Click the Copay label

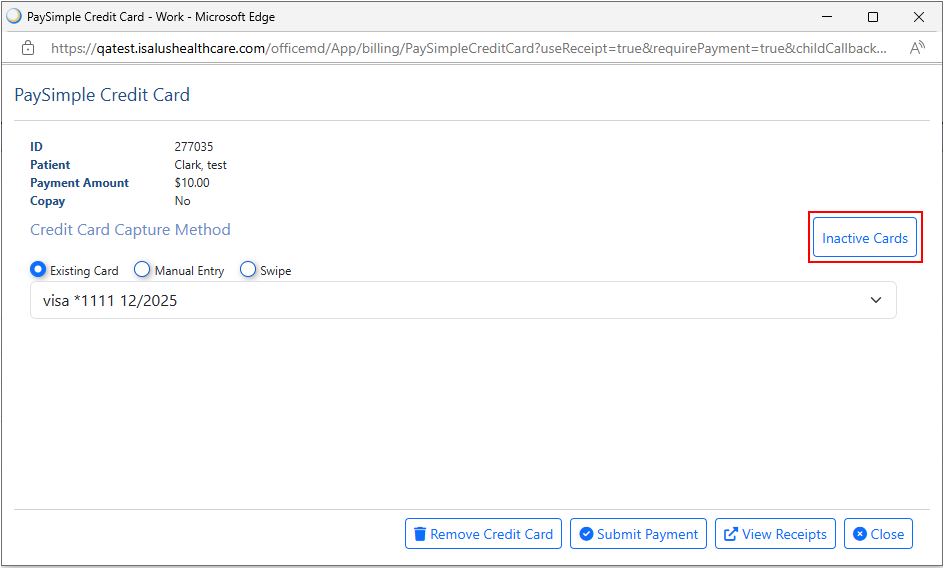click(x=48, y=201)
